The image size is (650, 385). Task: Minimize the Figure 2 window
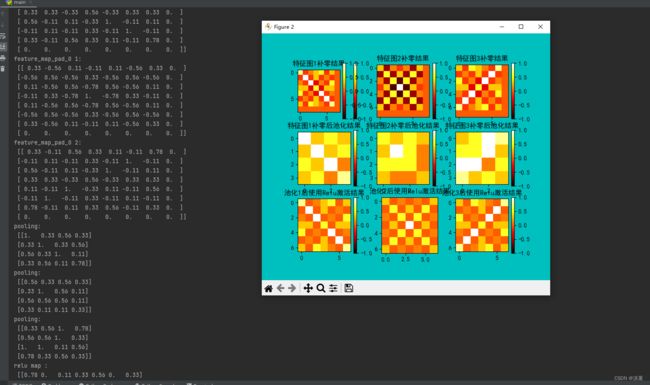tap(502, 27)
